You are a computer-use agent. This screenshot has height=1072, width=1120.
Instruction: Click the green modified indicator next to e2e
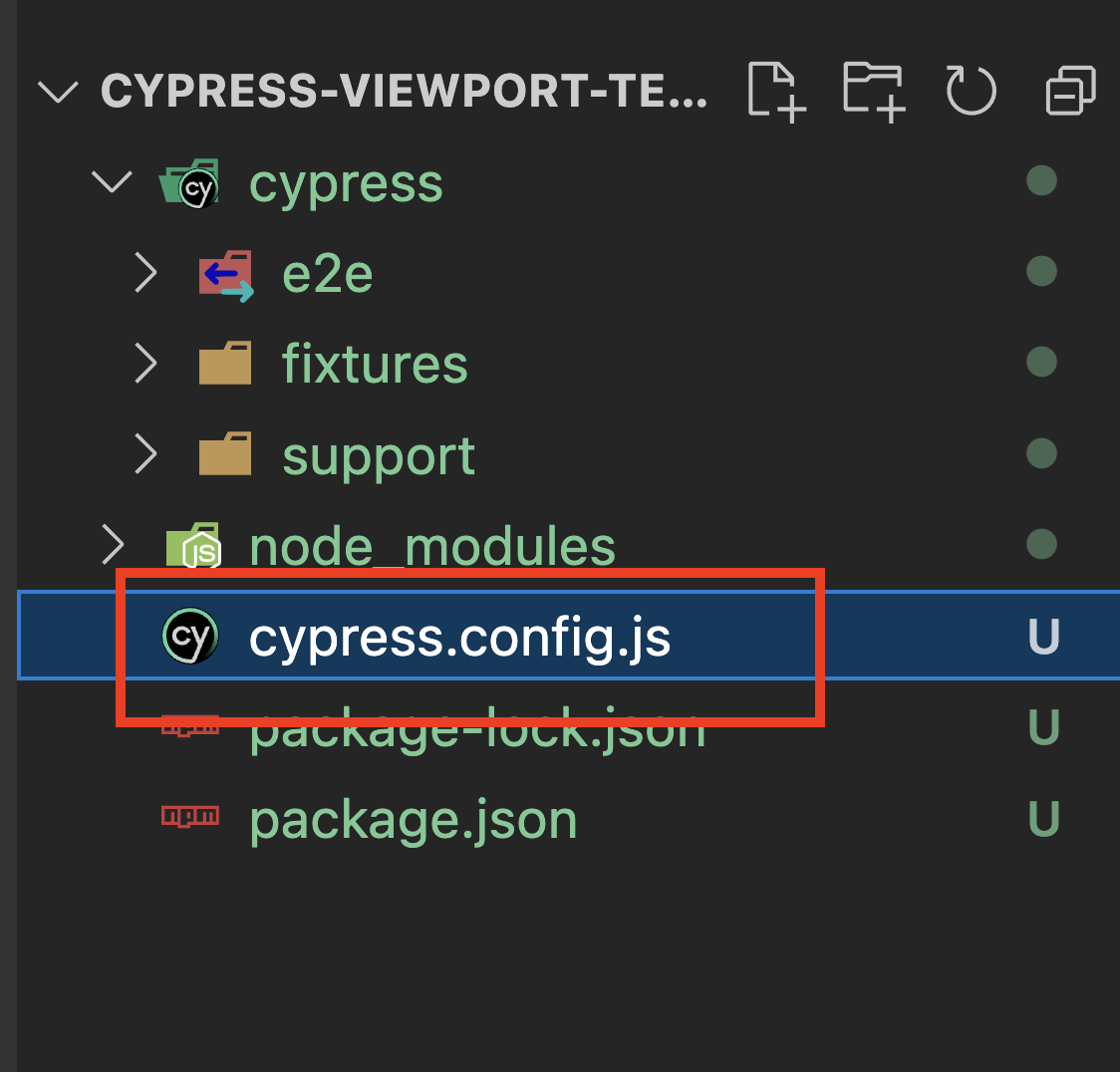(x=1041, y=272)
